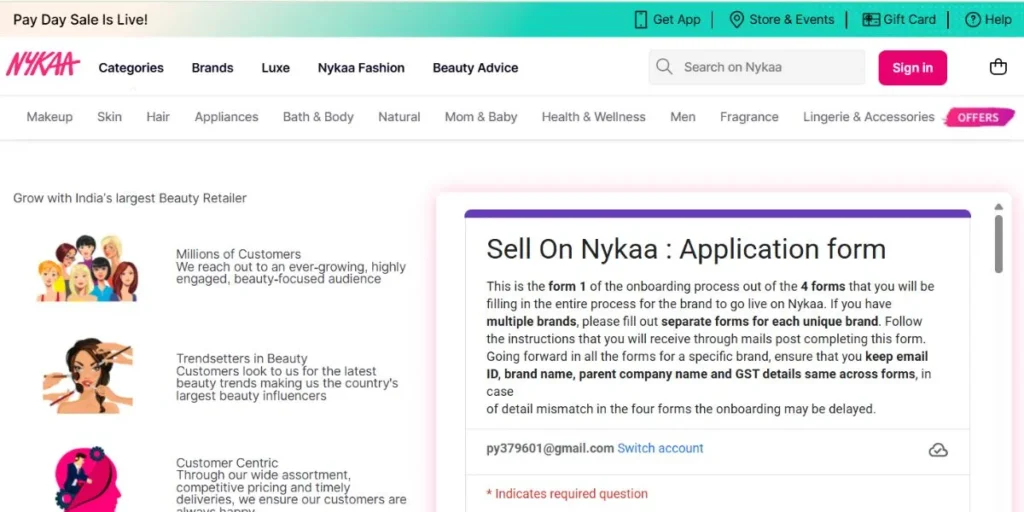Click the Millions of Customers illustration
1024x512 pixels.
(88, 268)
